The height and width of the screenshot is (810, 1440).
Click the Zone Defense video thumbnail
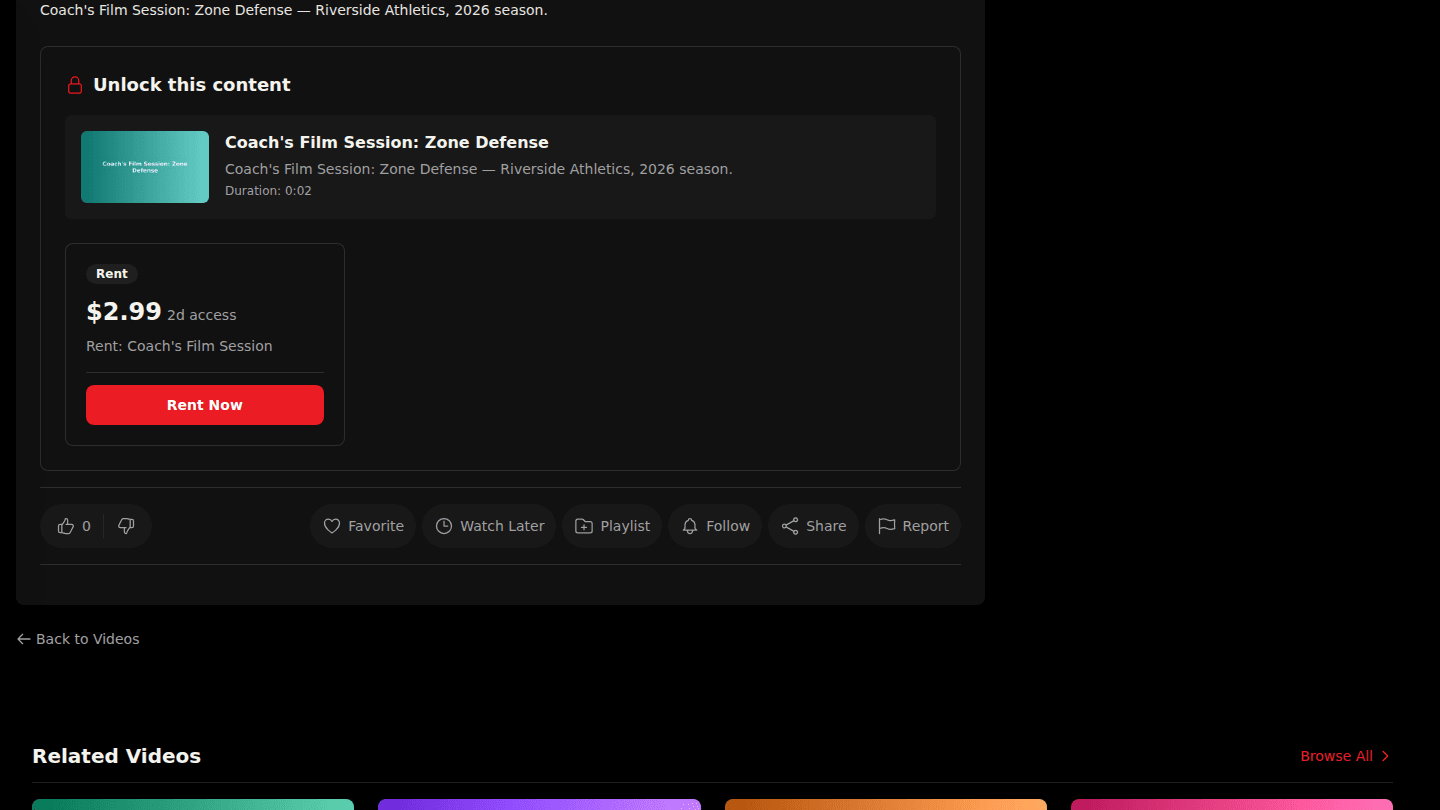coord(145,167)
